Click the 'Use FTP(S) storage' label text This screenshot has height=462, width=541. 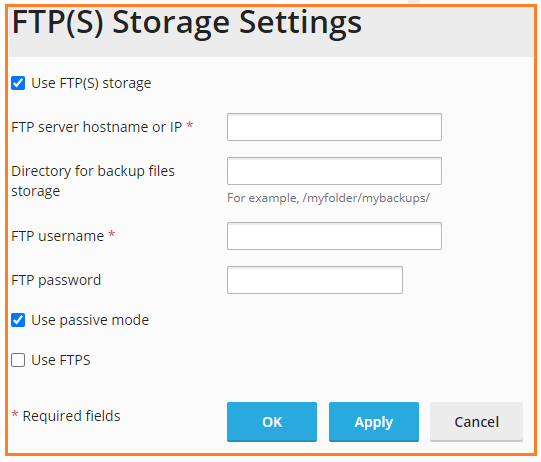click(91, 83)
